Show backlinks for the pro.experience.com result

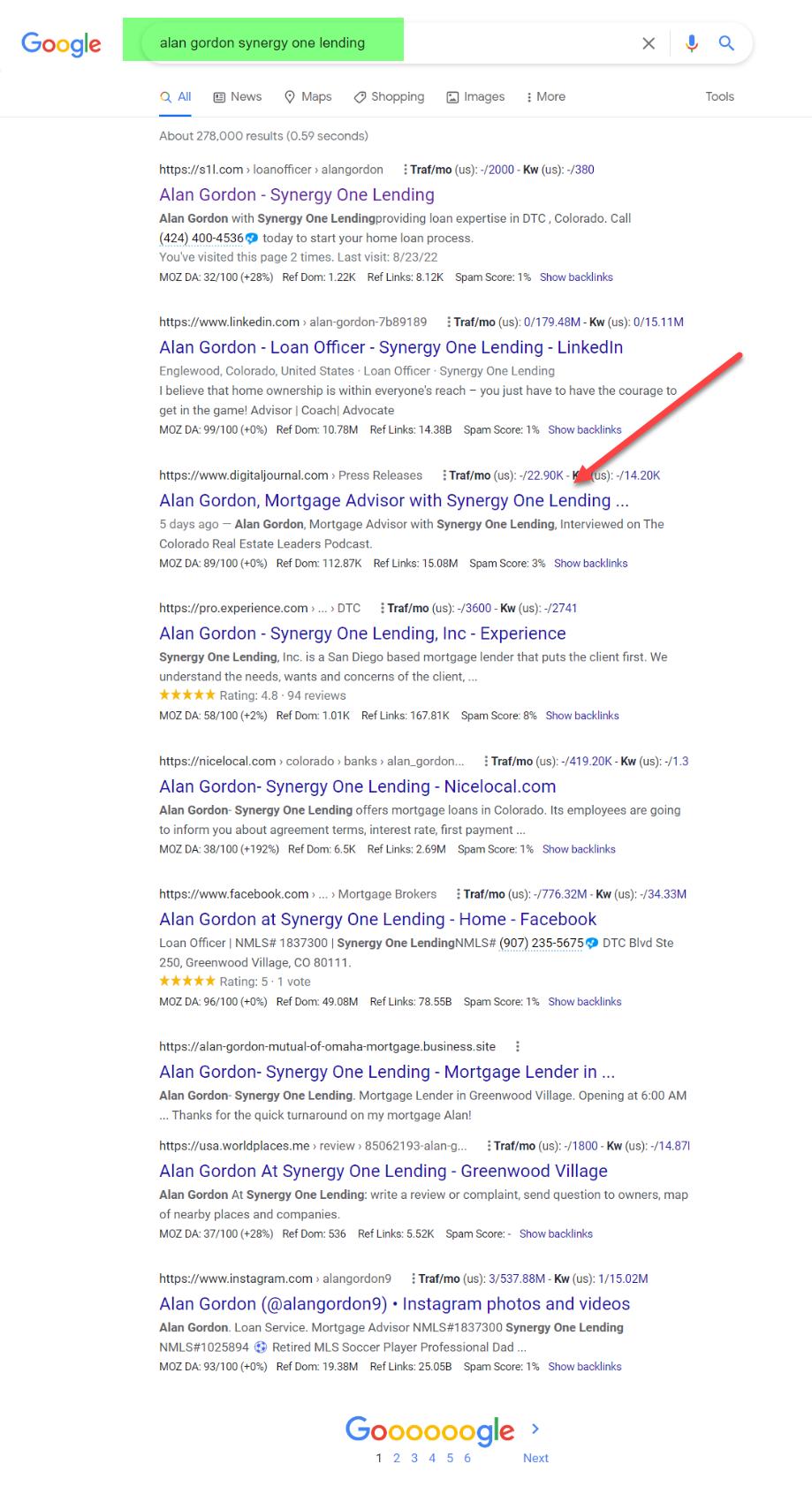582,716
